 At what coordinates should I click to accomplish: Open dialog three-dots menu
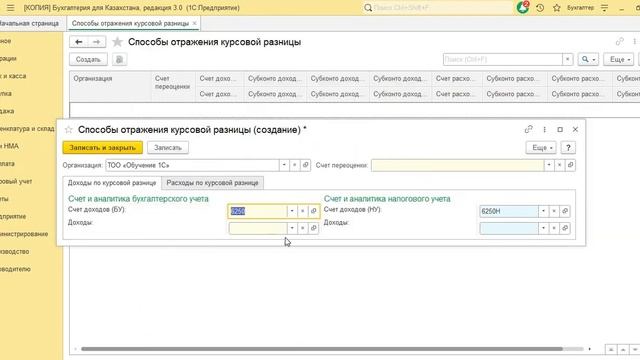(x=544, y=129)
